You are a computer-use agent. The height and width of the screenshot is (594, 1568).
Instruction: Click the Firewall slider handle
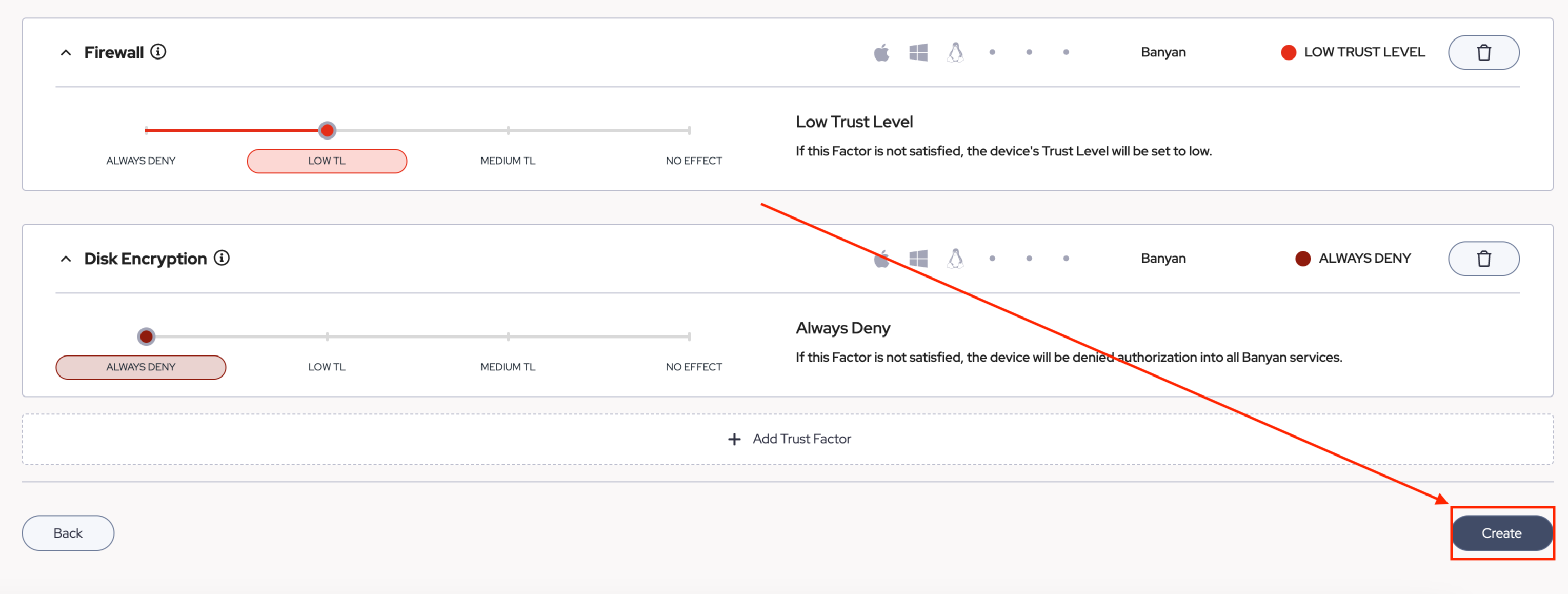[x=327, y=130]
